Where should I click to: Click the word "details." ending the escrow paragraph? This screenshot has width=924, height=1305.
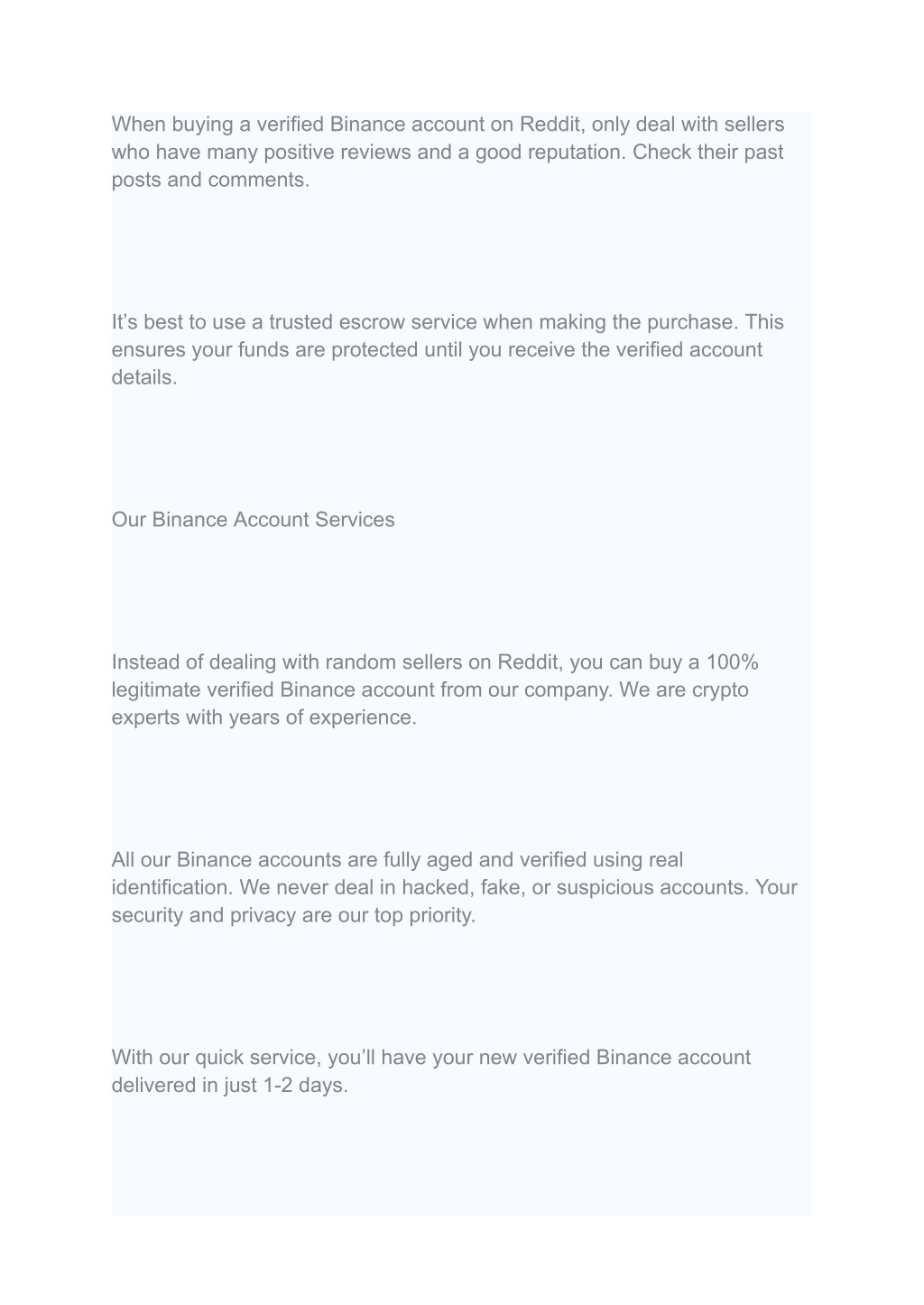click(144, 377)
